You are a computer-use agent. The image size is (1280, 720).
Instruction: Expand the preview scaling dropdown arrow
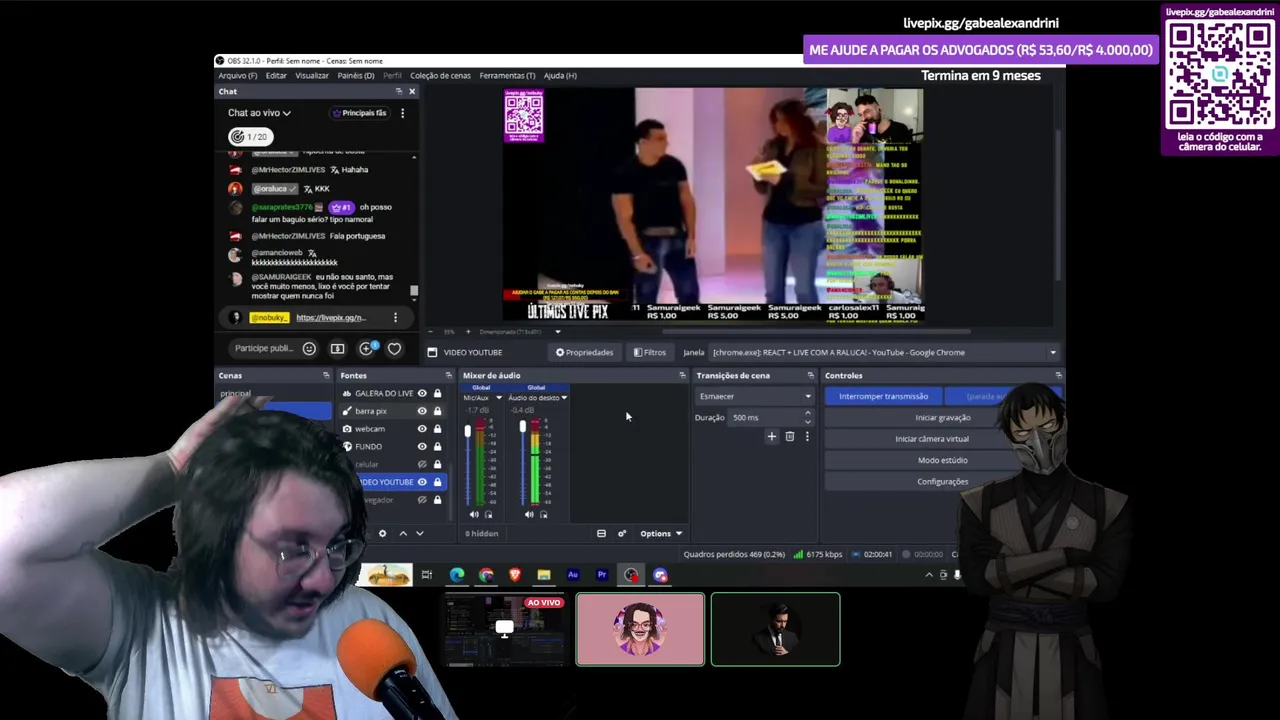[558, 331]
